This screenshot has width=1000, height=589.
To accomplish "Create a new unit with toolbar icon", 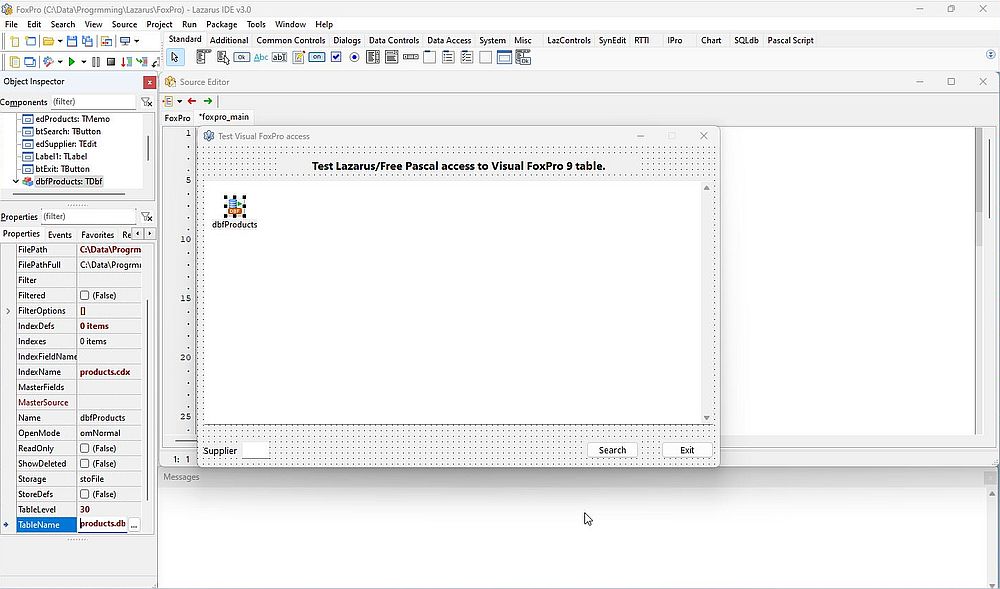I will pos(15,41).
